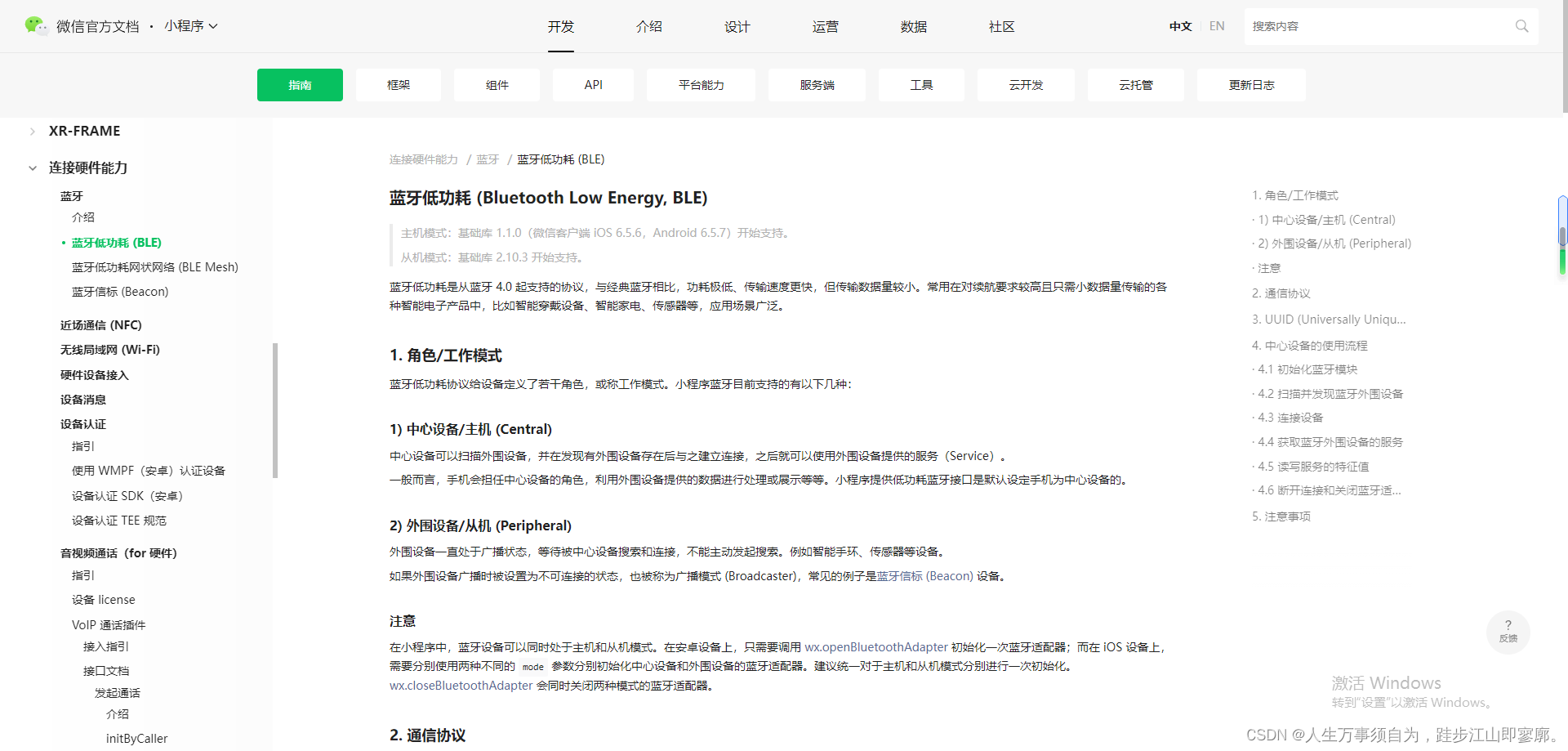Open 设备认证 SDK（安卓） item

coord(127,496)
